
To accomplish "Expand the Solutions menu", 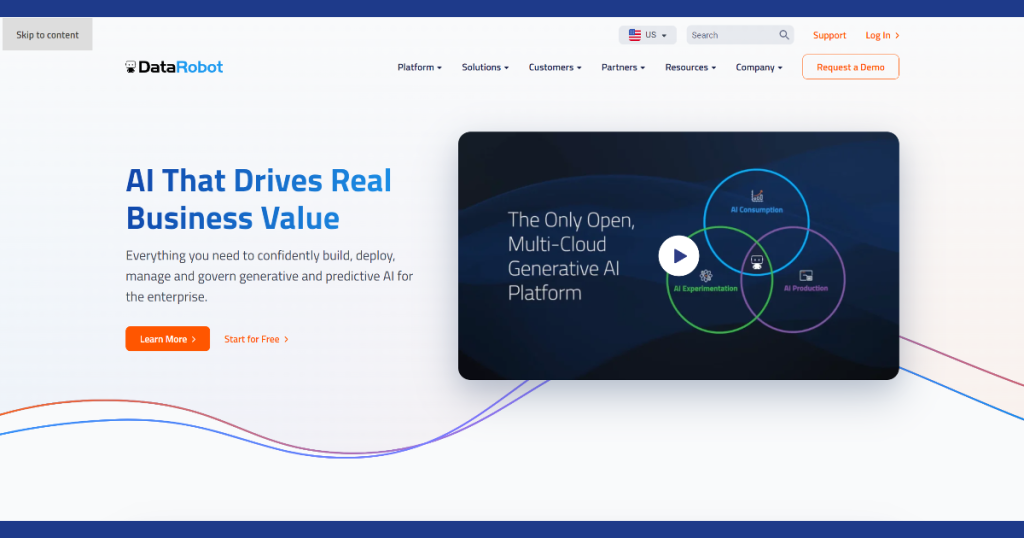I will coord(485,67).
